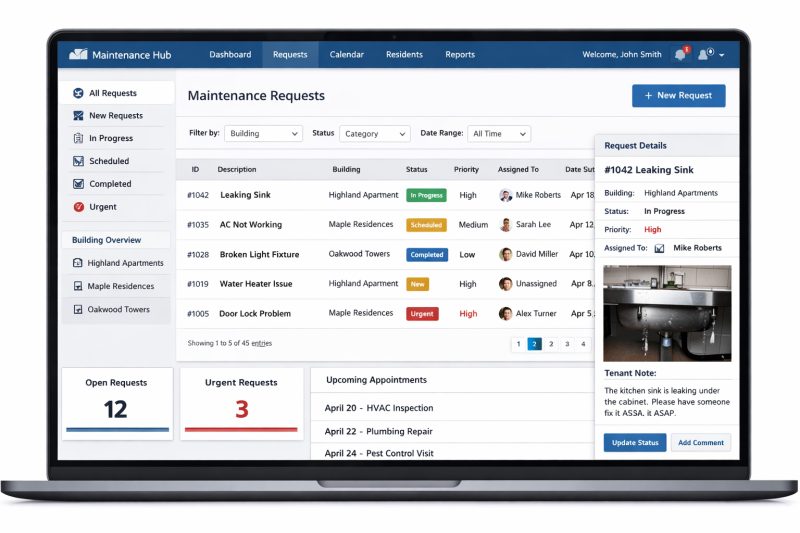The image size is (800, 533).
Task: Click the April 20 HVAC Inspection appointment
Action: [x=379, y=408]
